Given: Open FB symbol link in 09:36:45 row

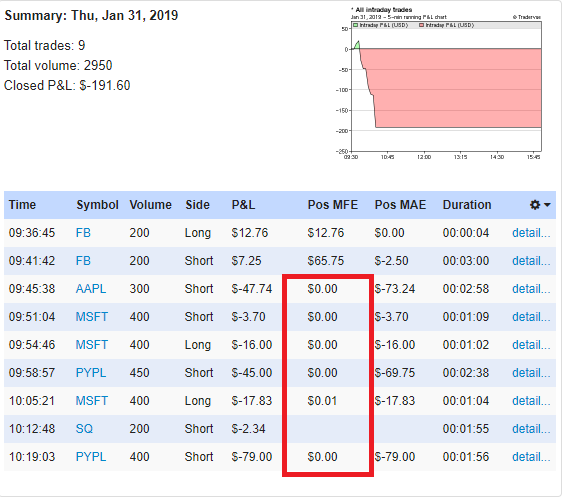Looking at the screenshot, I should click(83, 233).
